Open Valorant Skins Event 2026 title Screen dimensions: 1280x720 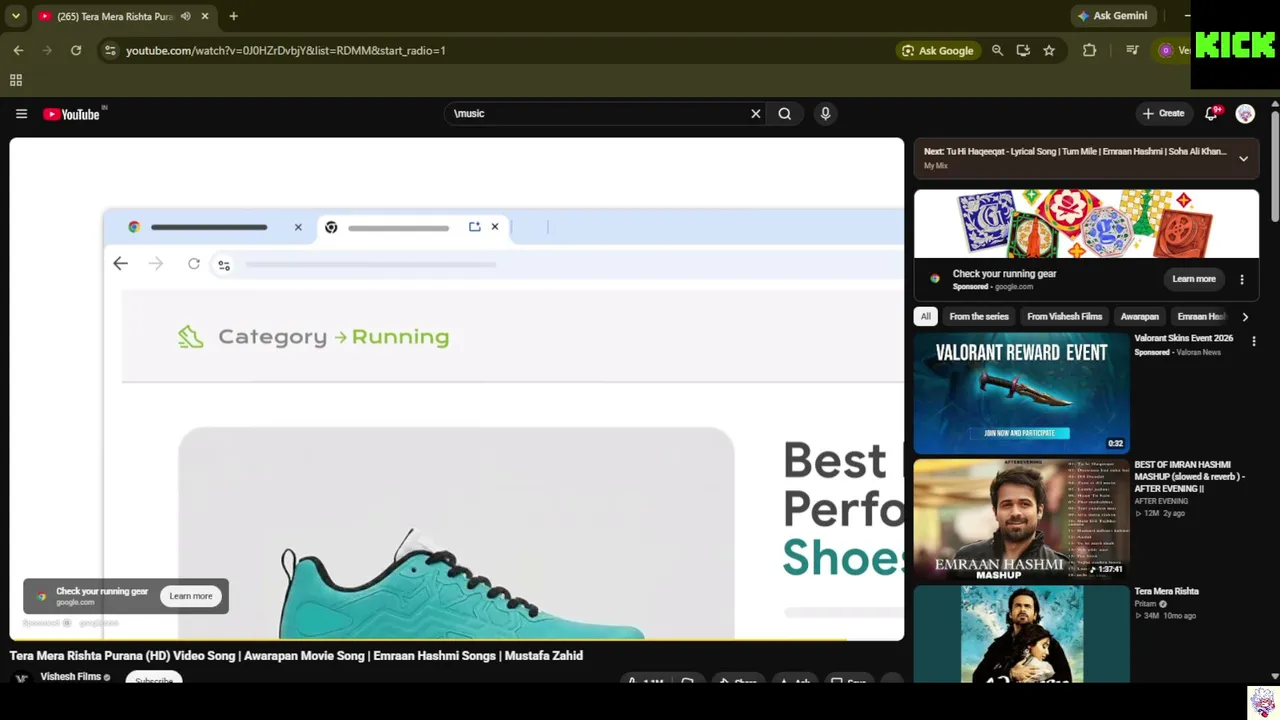coord(1184,339)
